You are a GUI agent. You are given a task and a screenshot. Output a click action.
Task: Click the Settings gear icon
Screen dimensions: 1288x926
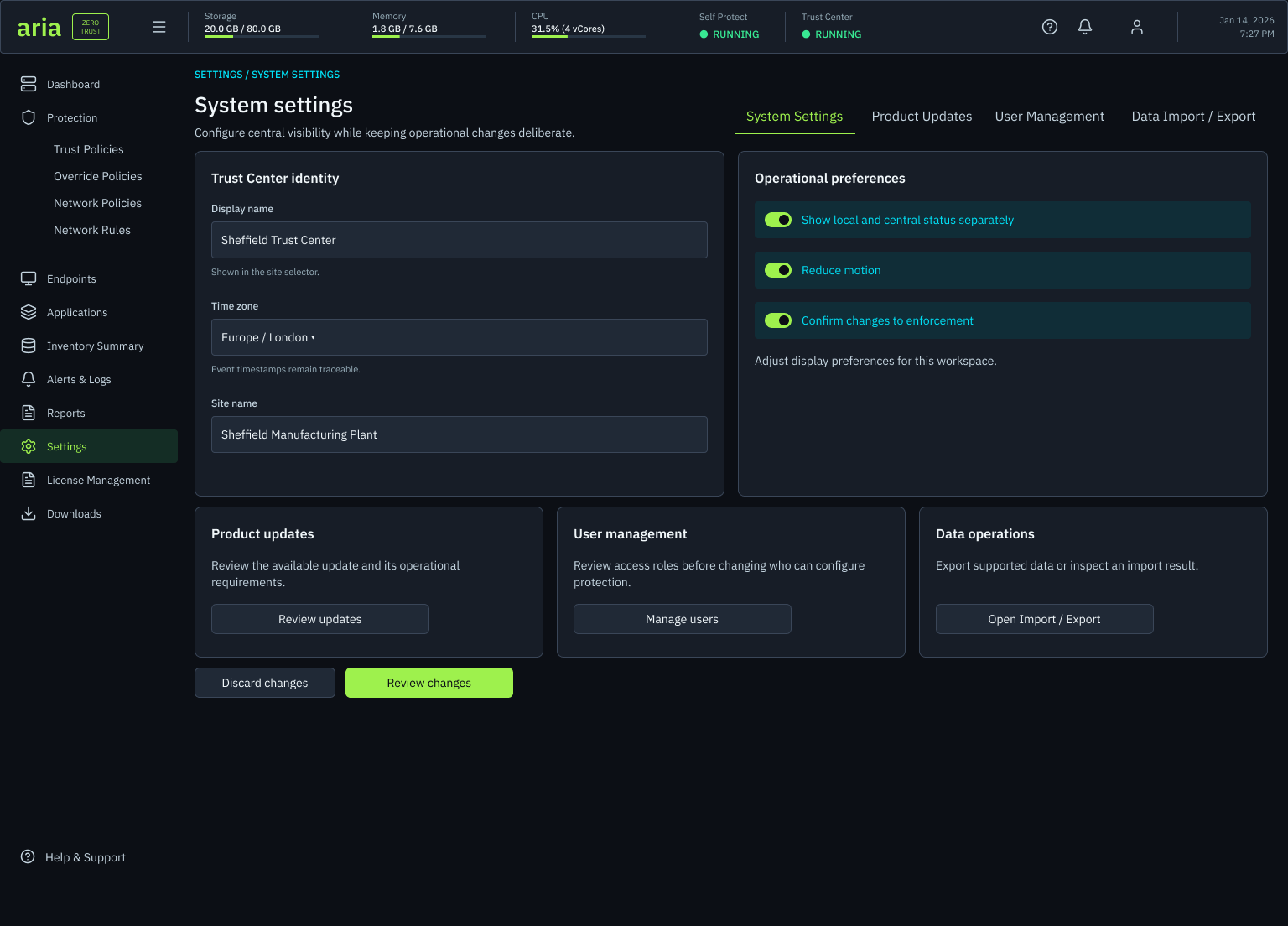click(29, 446)
